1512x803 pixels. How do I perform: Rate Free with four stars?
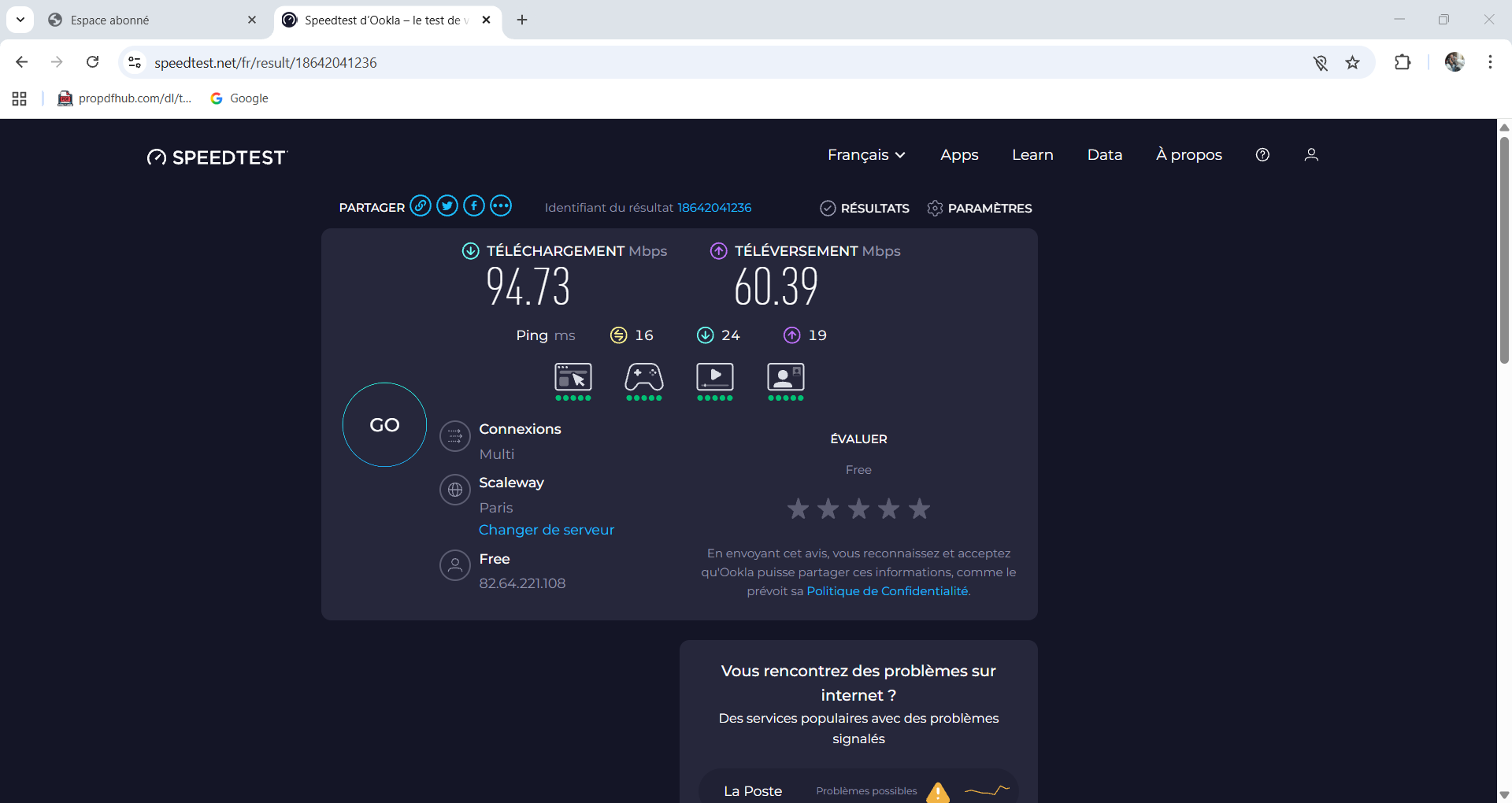click(889, 509)
